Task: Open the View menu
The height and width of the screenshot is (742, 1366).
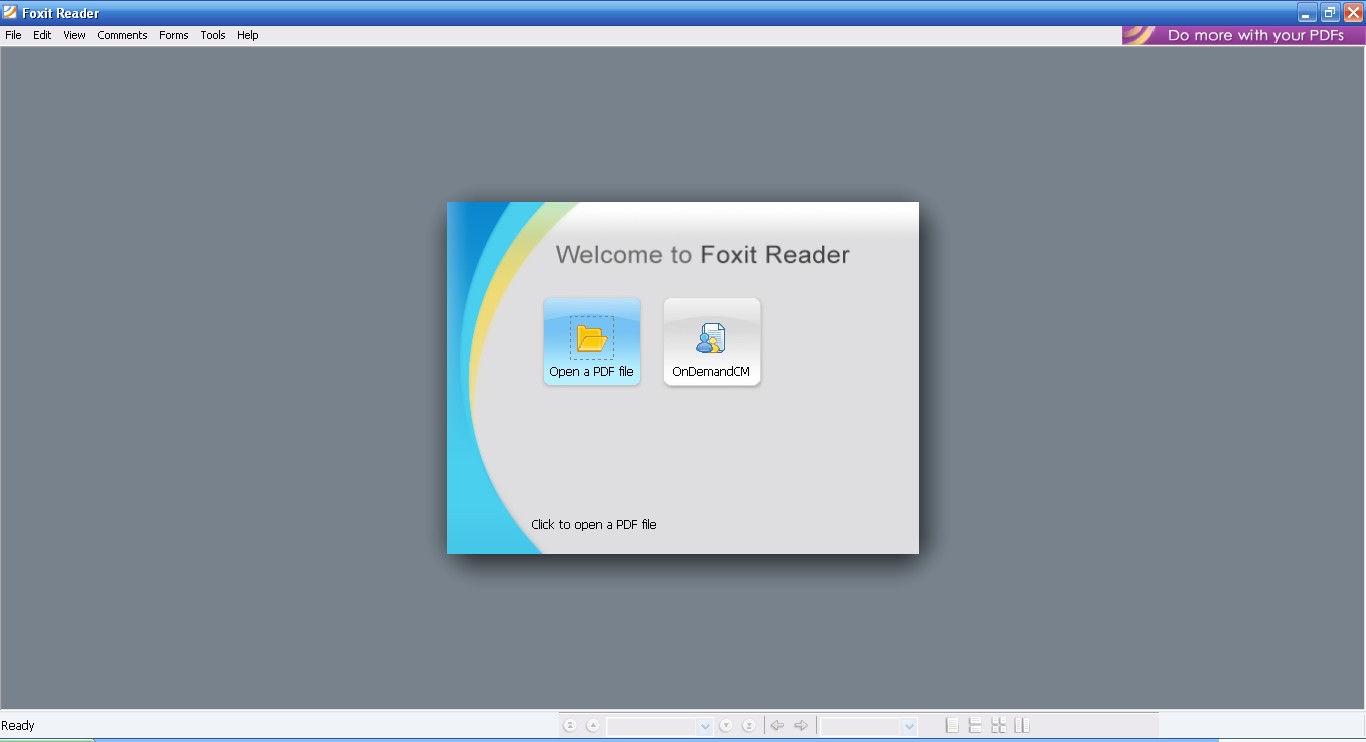Action: click(x=74, y=35)
